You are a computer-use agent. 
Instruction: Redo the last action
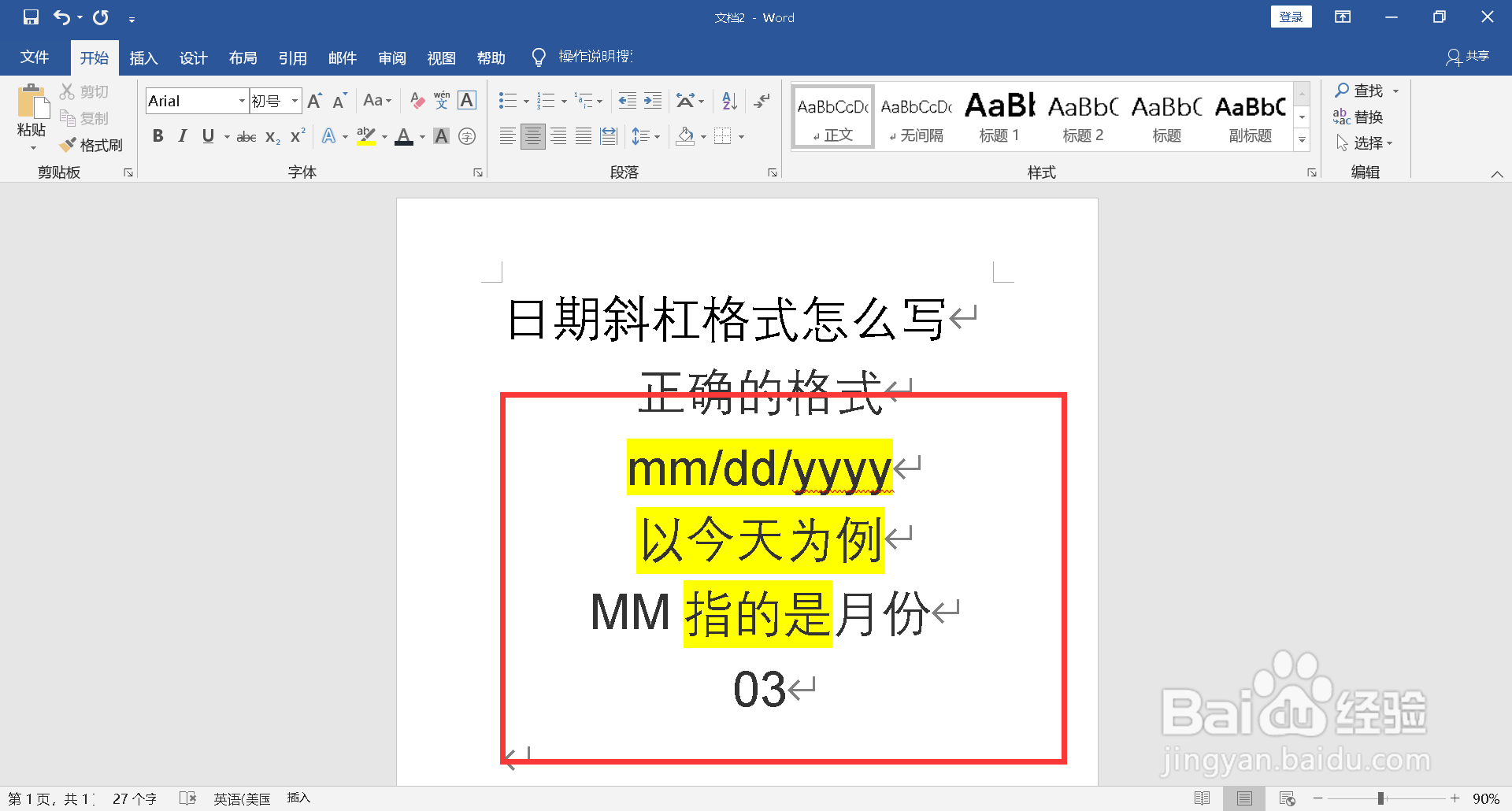click(x=101, y=17)
